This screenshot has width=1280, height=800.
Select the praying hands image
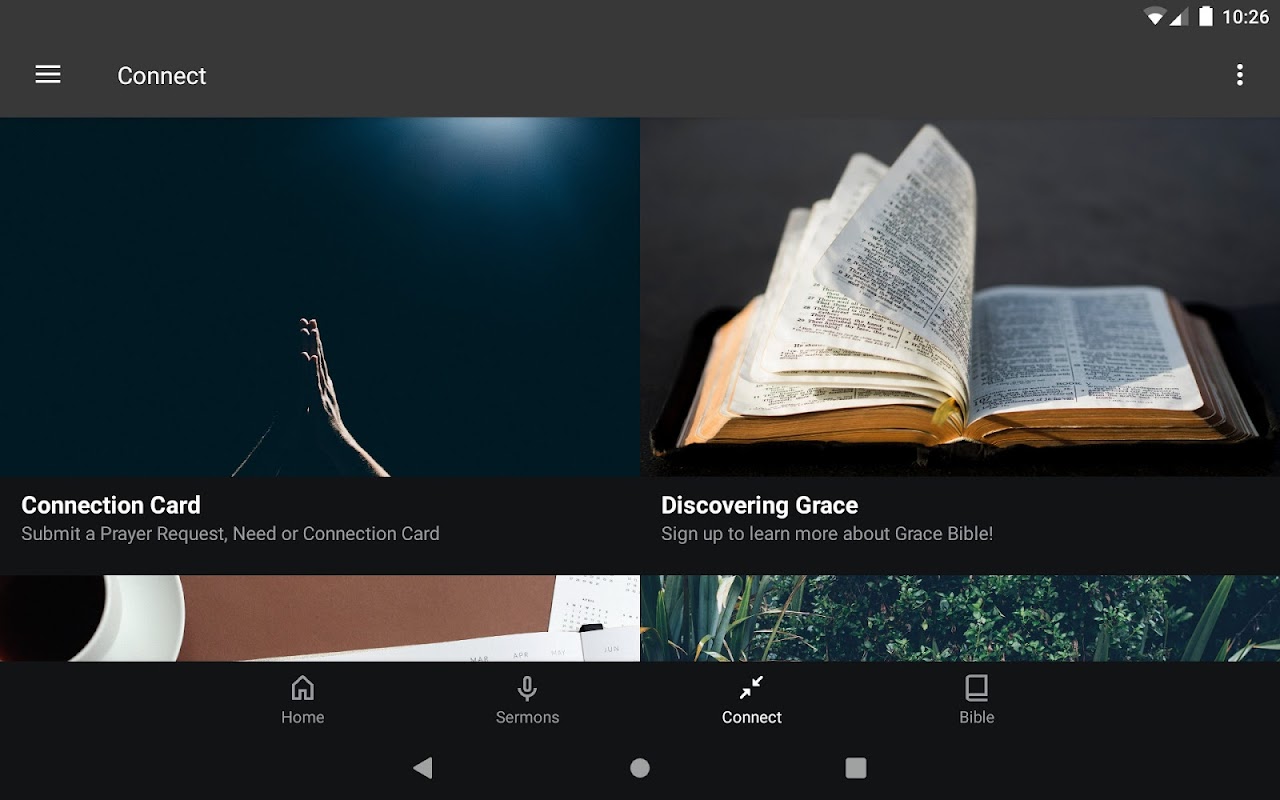pyautogui.click(x=320, y=297)
